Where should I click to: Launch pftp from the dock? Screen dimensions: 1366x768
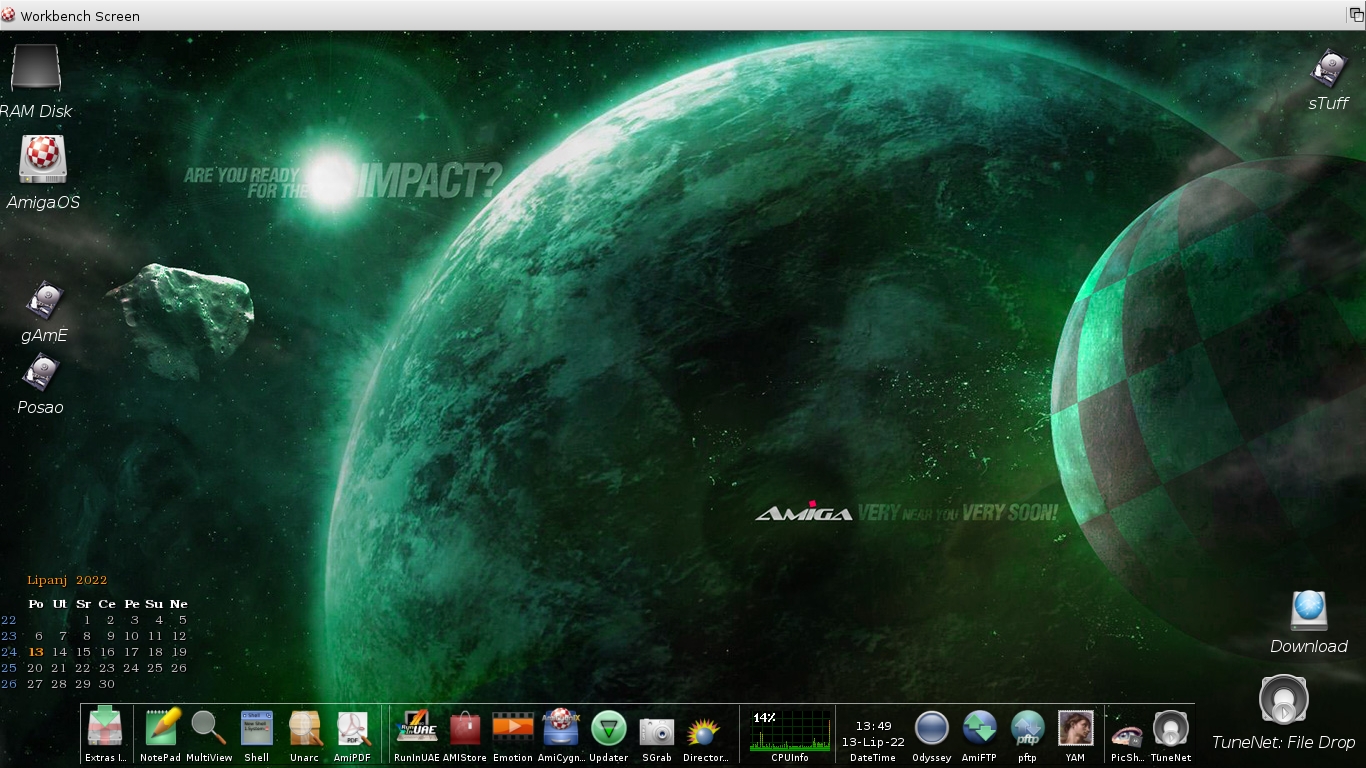1028,727
